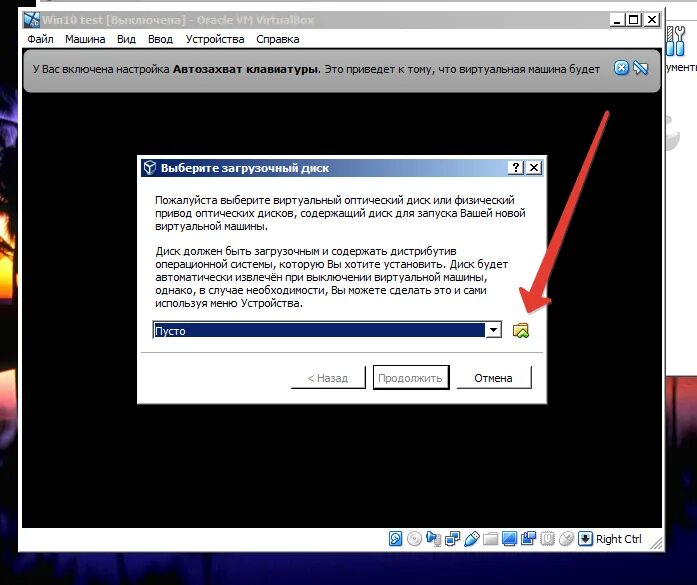The image size is (697, 585).
Task: Click the 'Продолжить' button
Action: point(411,378)
